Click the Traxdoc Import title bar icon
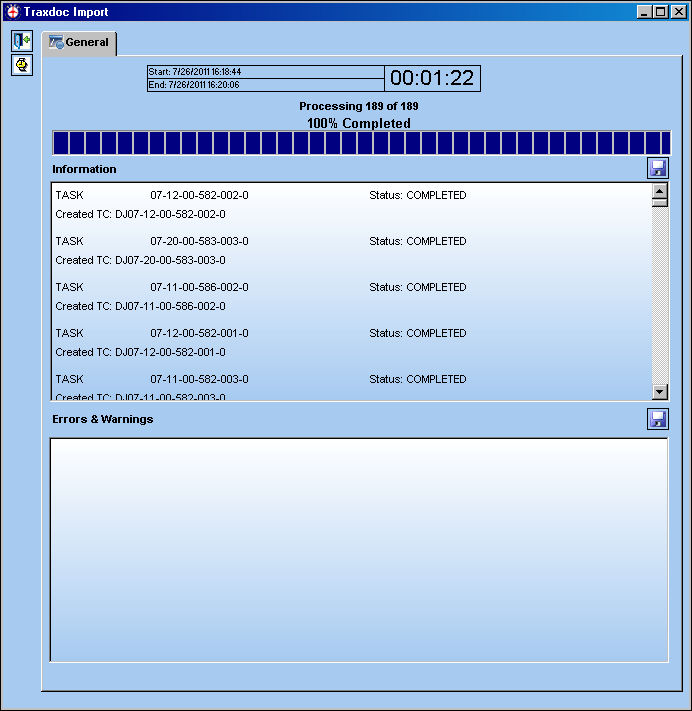Image resolution: width=692 pixels, height=711 pixels. click(x=13, y=12)
